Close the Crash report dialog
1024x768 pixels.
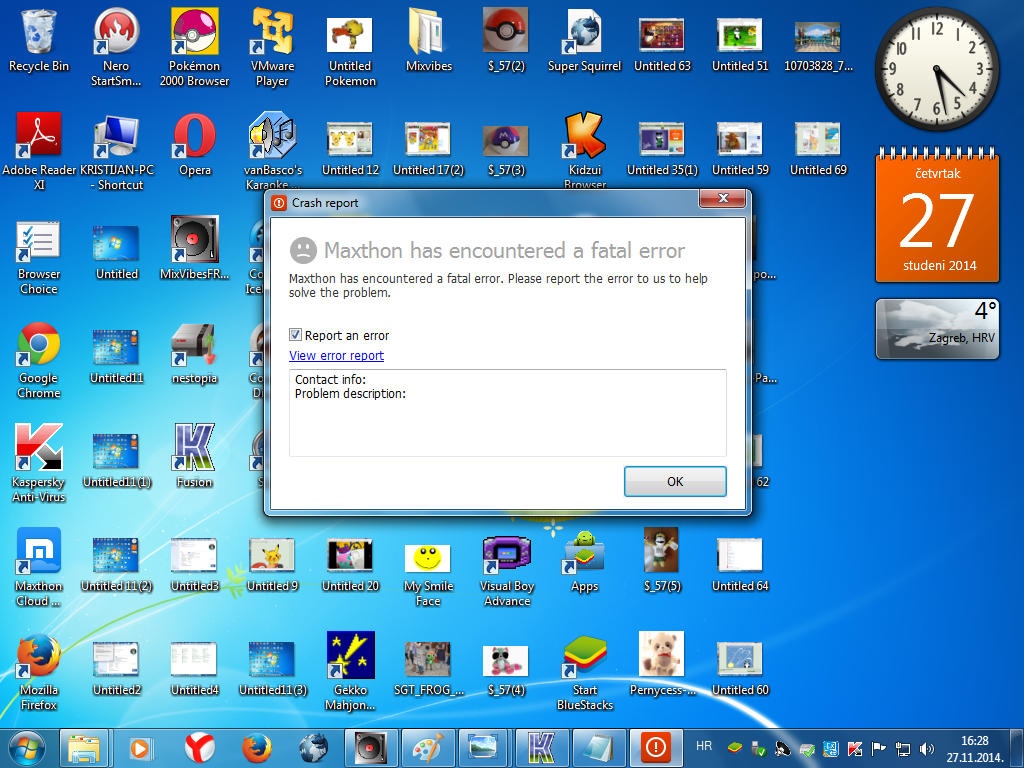722,199
